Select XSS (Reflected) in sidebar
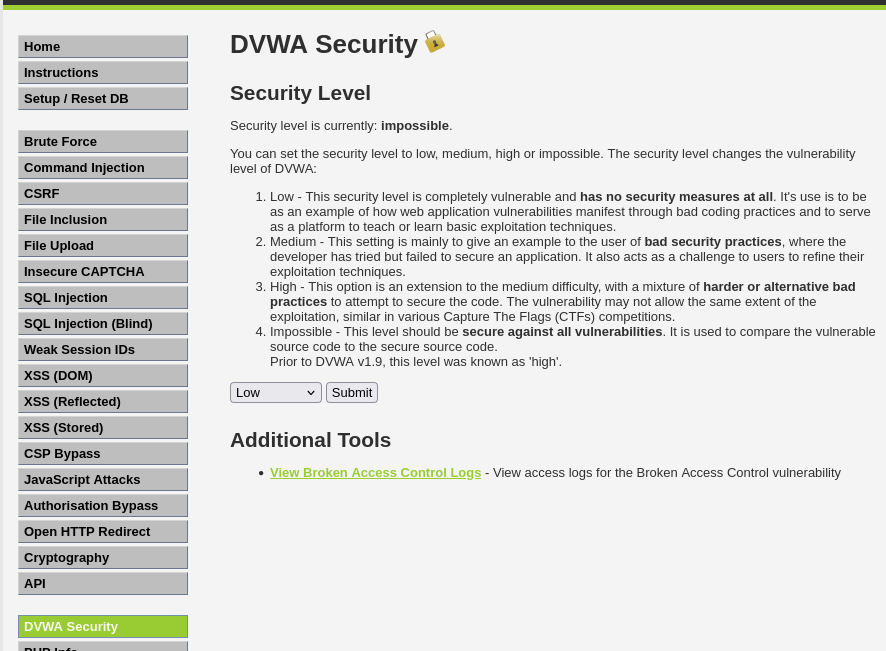Viewport: 886px width, 651px height. [x=103, y=401]
